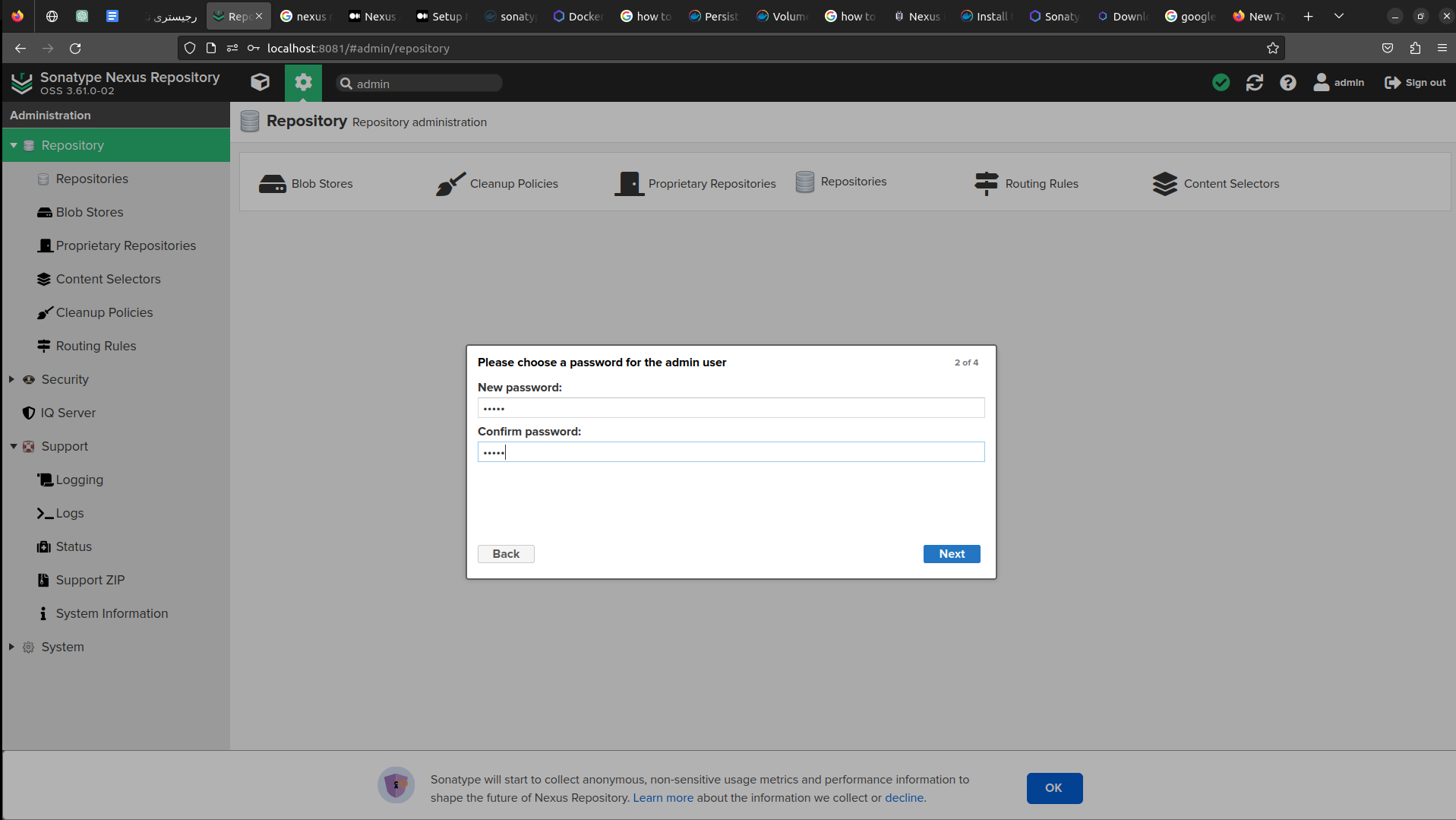Expand the System tree node
Screen dimensions: 1456x820
11,647
